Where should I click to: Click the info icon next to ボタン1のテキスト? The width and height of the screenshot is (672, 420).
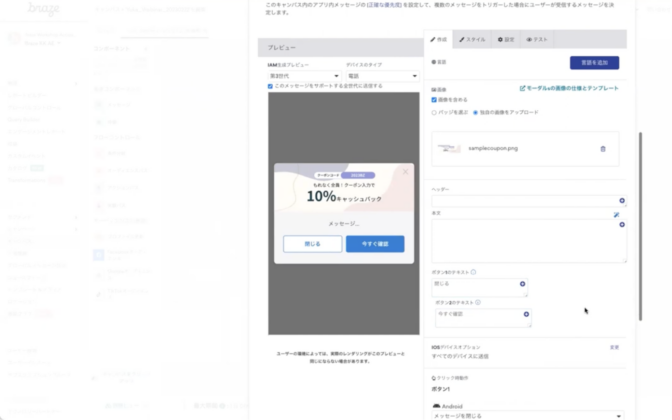tap(473, 272)
